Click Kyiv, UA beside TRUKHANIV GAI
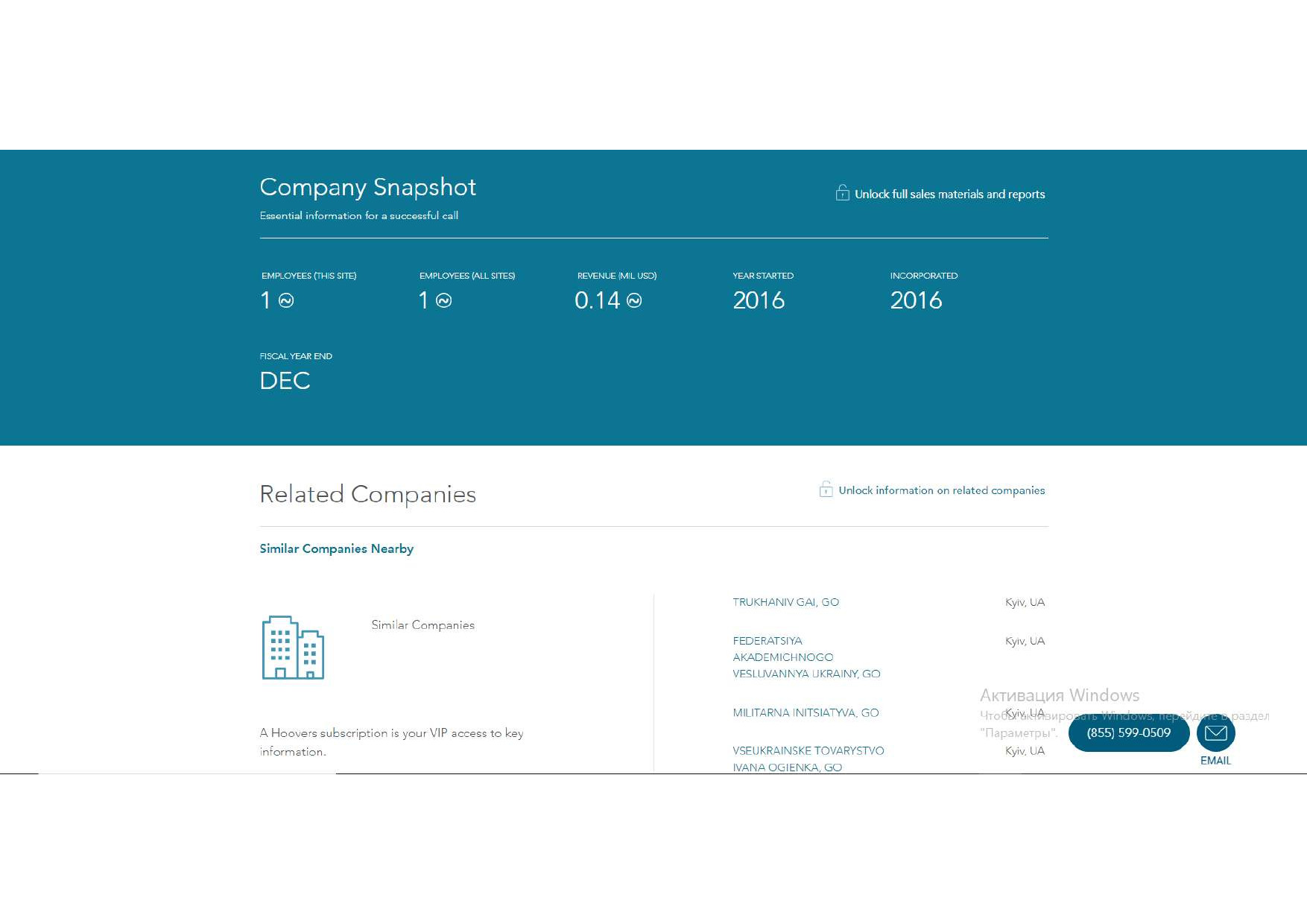This screenshot has height=924, width=1307. click(1025, 602)
